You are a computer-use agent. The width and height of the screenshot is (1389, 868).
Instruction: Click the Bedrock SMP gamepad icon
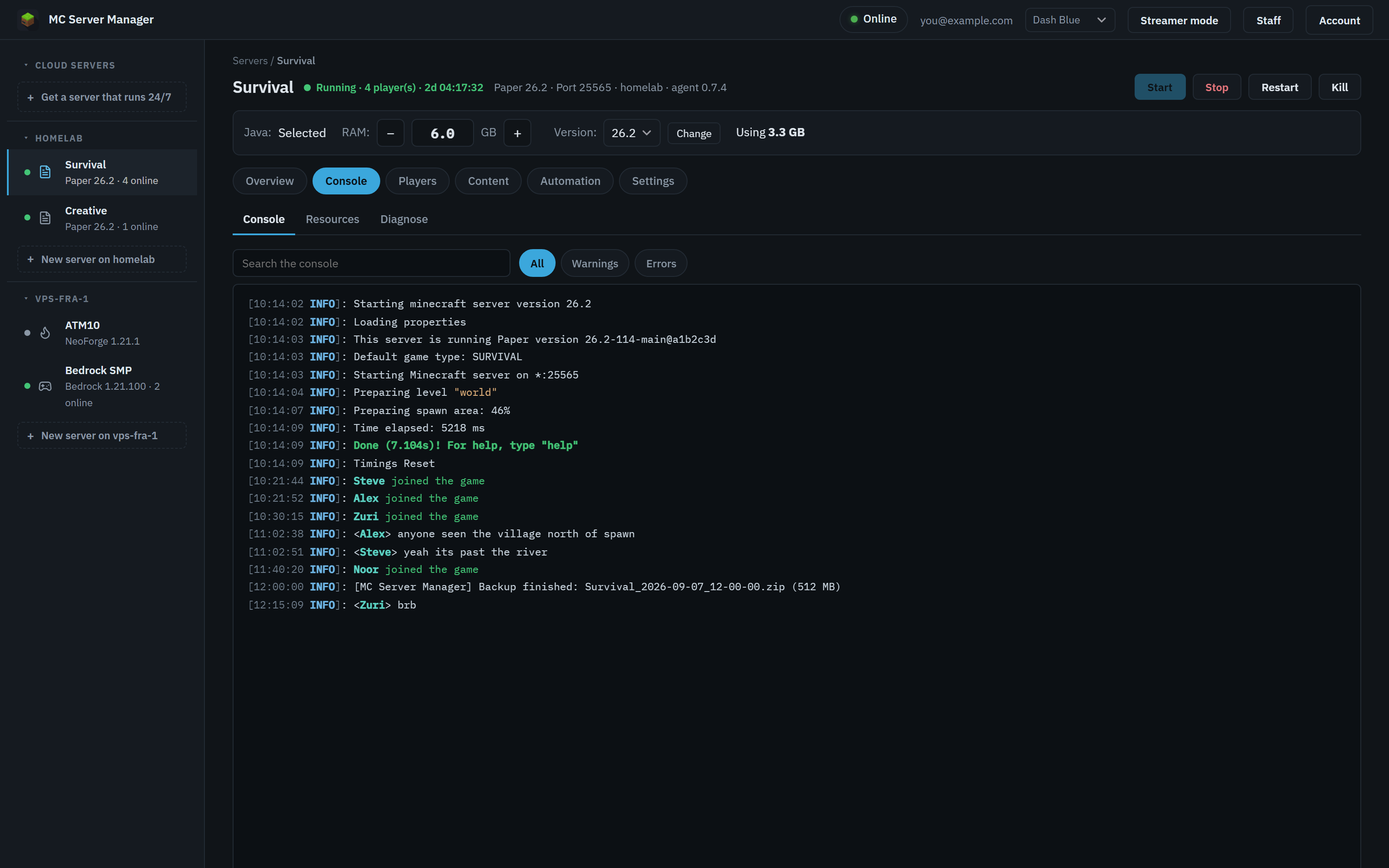45,386
